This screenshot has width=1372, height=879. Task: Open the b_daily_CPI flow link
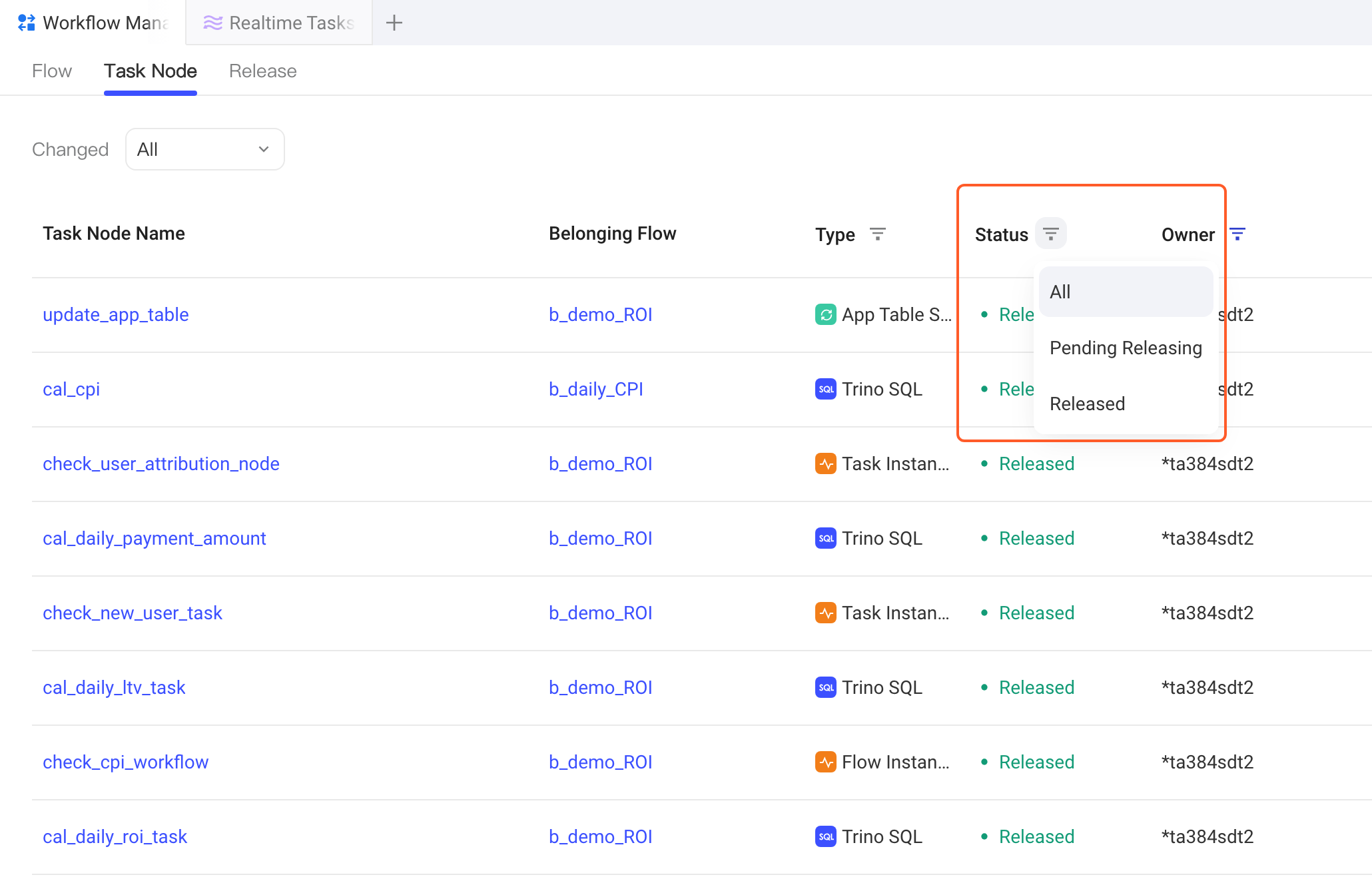click(596, 389)
